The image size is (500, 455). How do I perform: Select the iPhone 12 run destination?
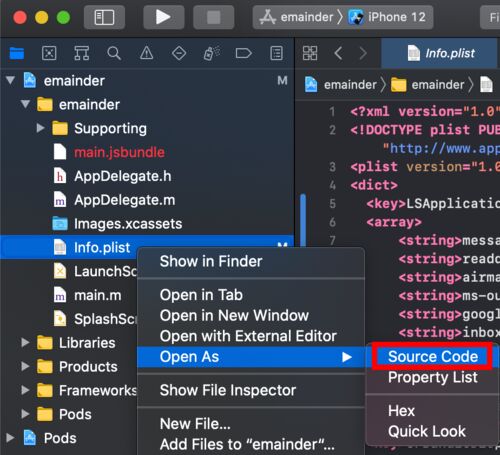pos(388,17)
